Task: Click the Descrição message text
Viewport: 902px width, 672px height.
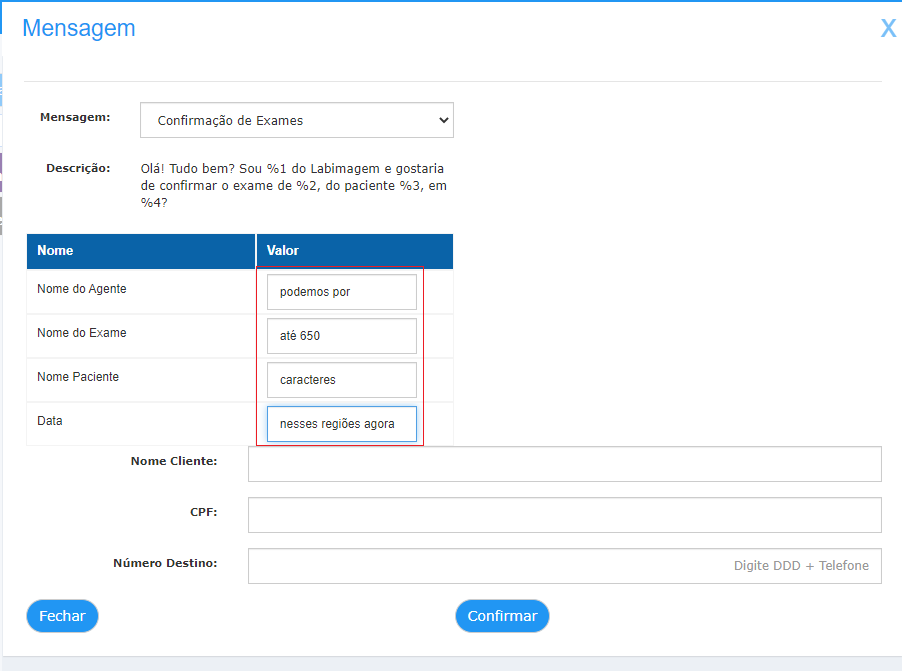Action: [293, 186]
